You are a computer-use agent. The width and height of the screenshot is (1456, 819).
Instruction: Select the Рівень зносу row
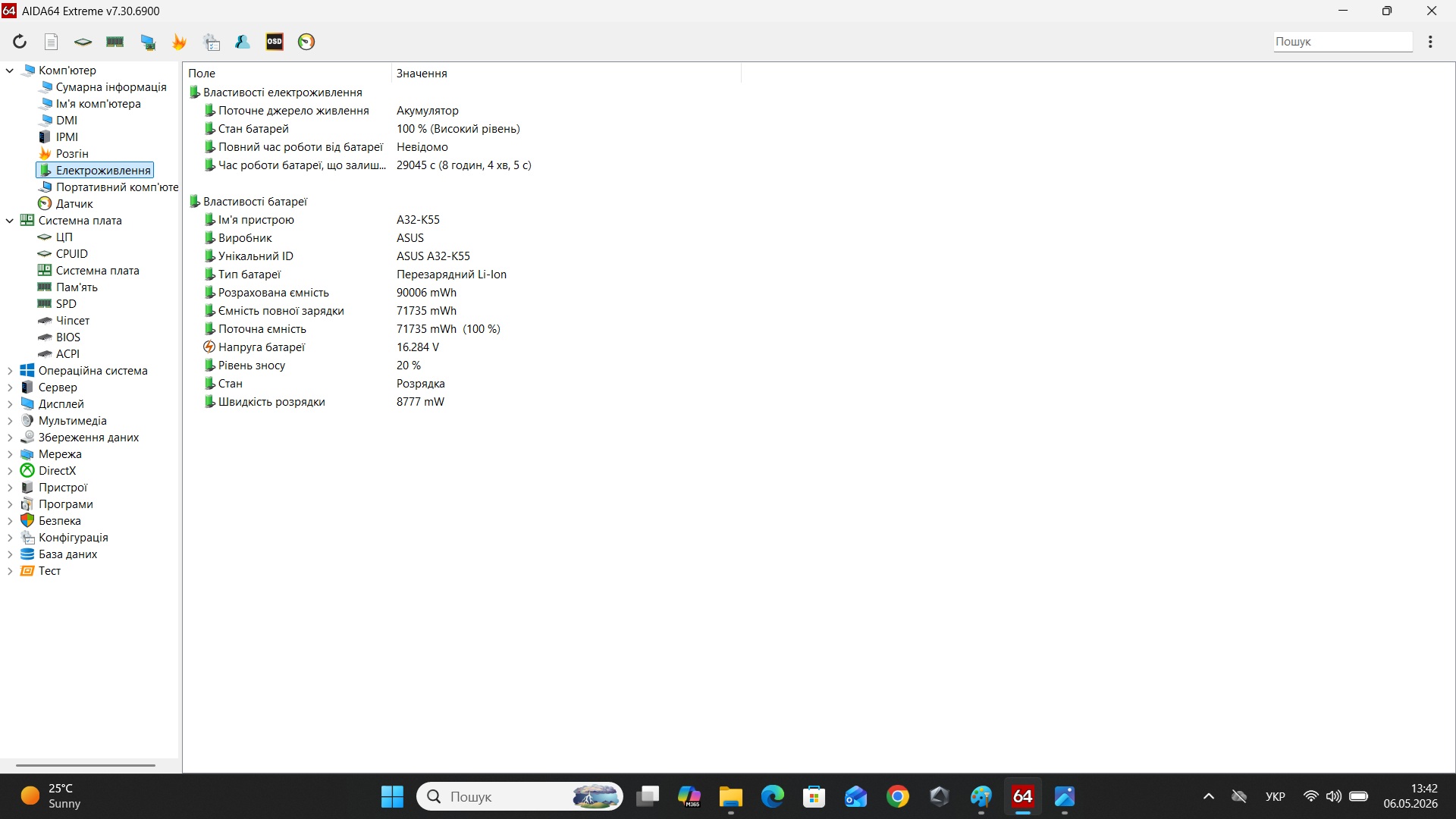(463, 366)
